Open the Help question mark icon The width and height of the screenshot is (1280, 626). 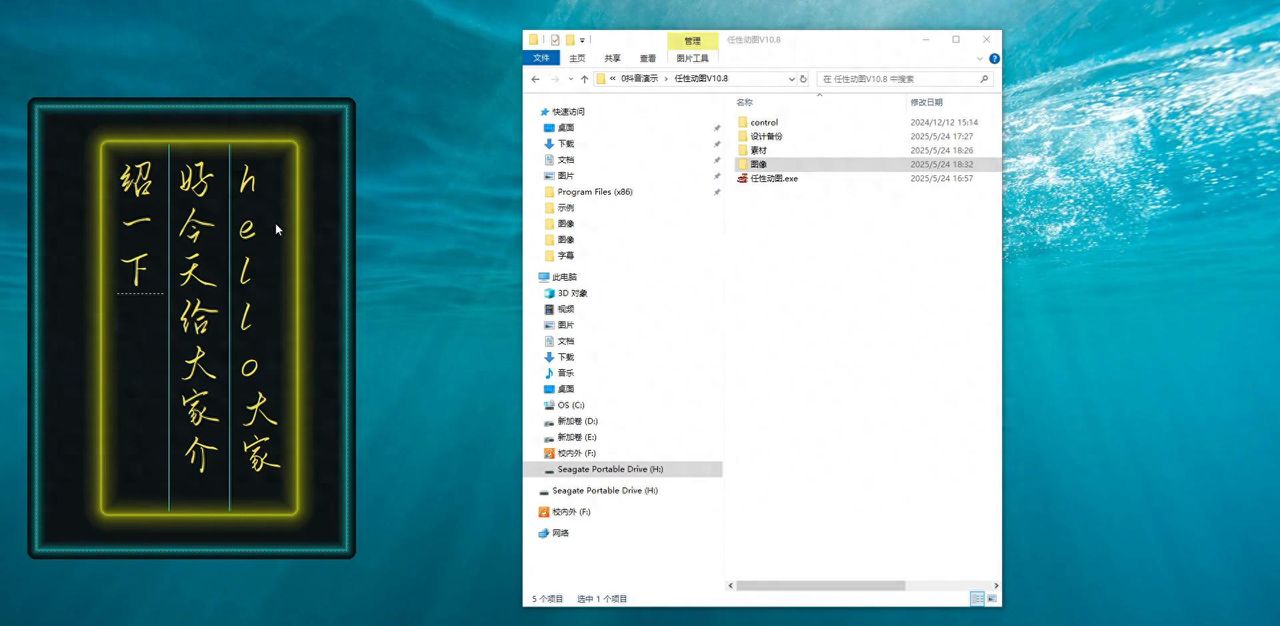pos(994,59)
